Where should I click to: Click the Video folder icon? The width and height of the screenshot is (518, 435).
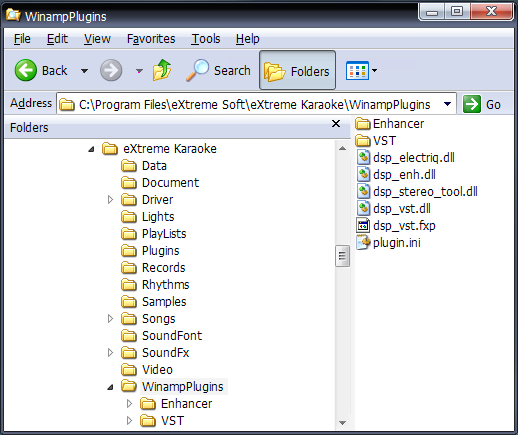click(x=129, y=370)
